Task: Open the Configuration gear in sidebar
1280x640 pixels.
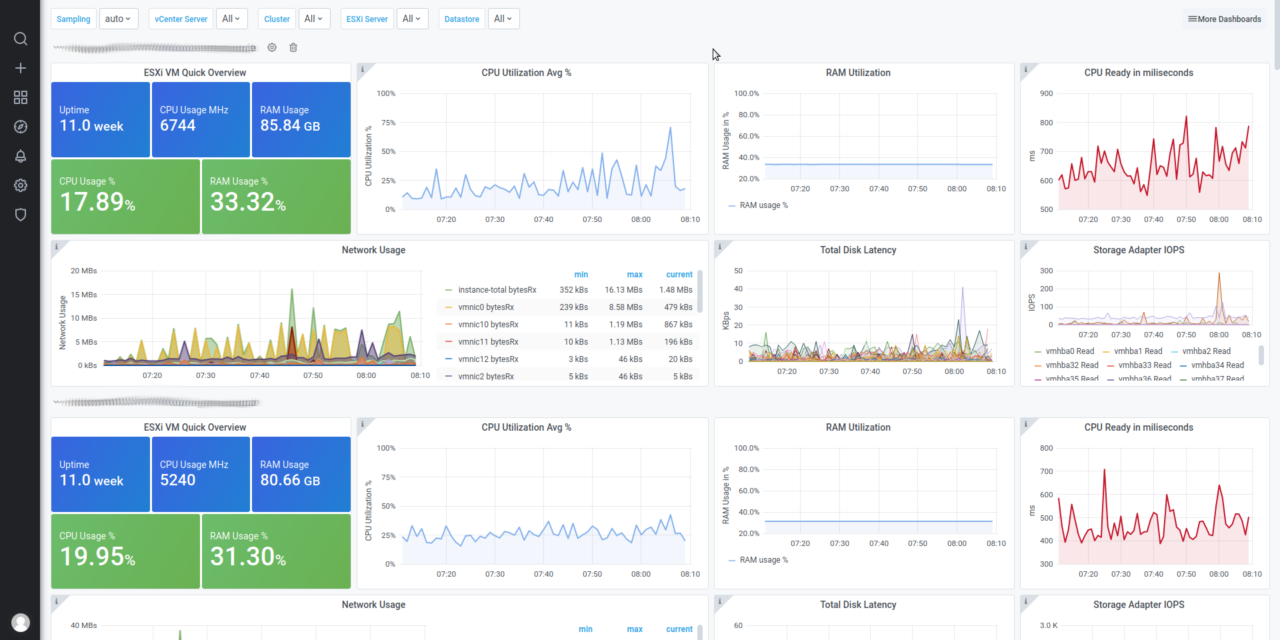Action: pyautogui.click(x=20, y=185)
